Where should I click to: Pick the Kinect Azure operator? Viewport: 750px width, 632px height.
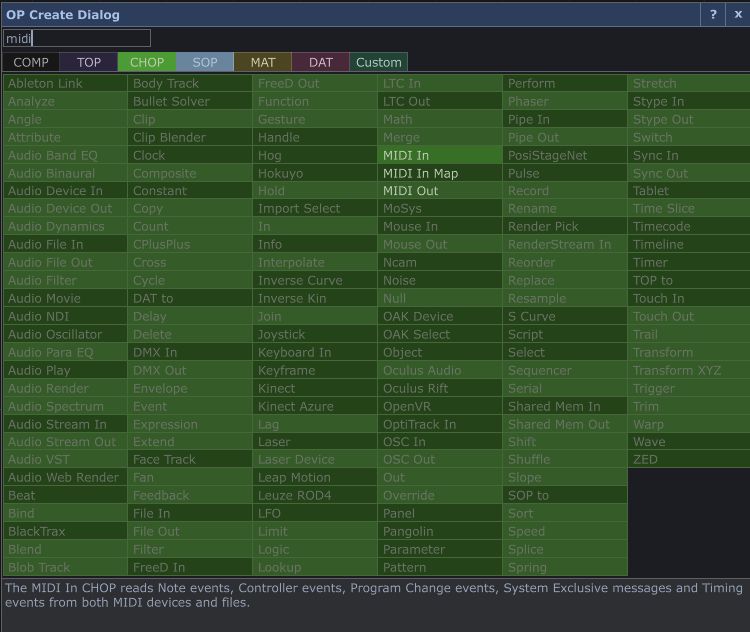[x=315, y=406]
